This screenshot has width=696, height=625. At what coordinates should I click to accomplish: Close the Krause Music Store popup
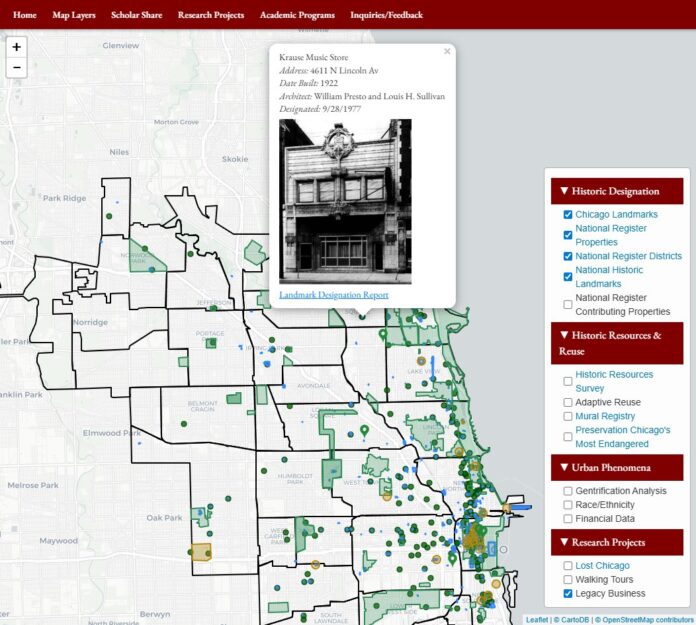pos(447,51)
